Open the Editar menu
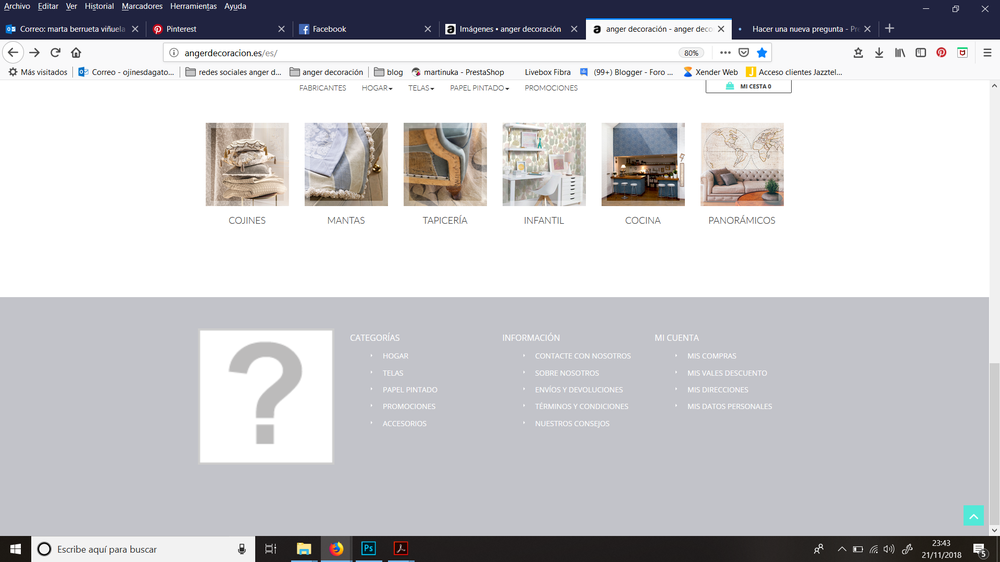This screenshot has height=562, width=1000. point(48,6)
